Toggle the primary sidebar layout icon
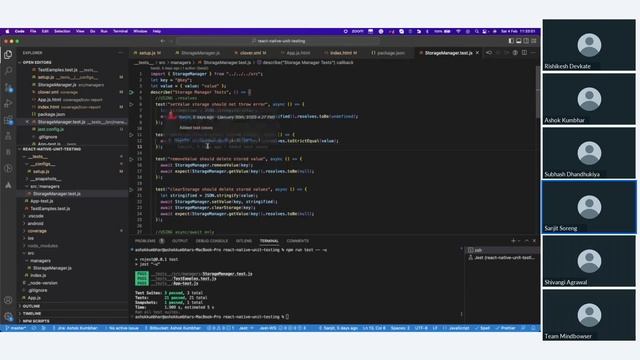Viewport: 640px width, 360px height. coord(511,41)
